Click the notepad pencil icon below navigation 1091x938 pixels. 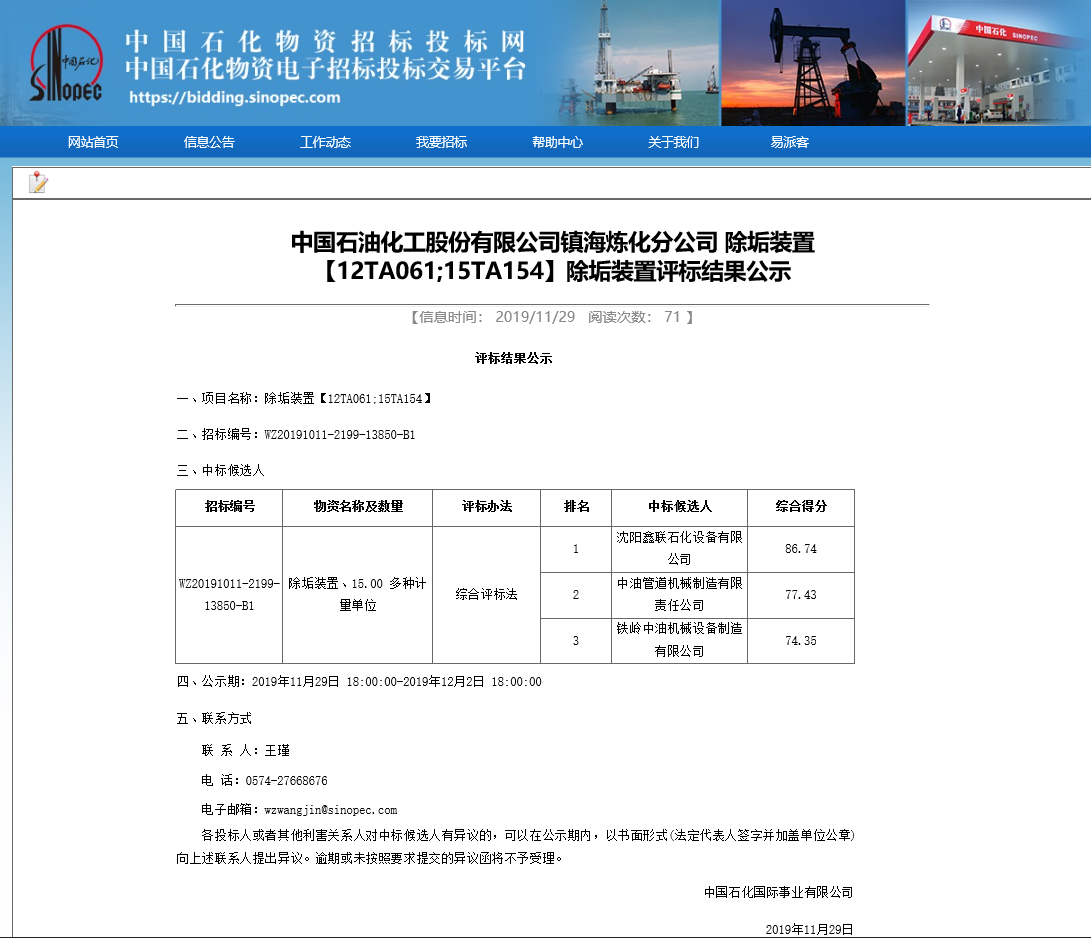38,182
